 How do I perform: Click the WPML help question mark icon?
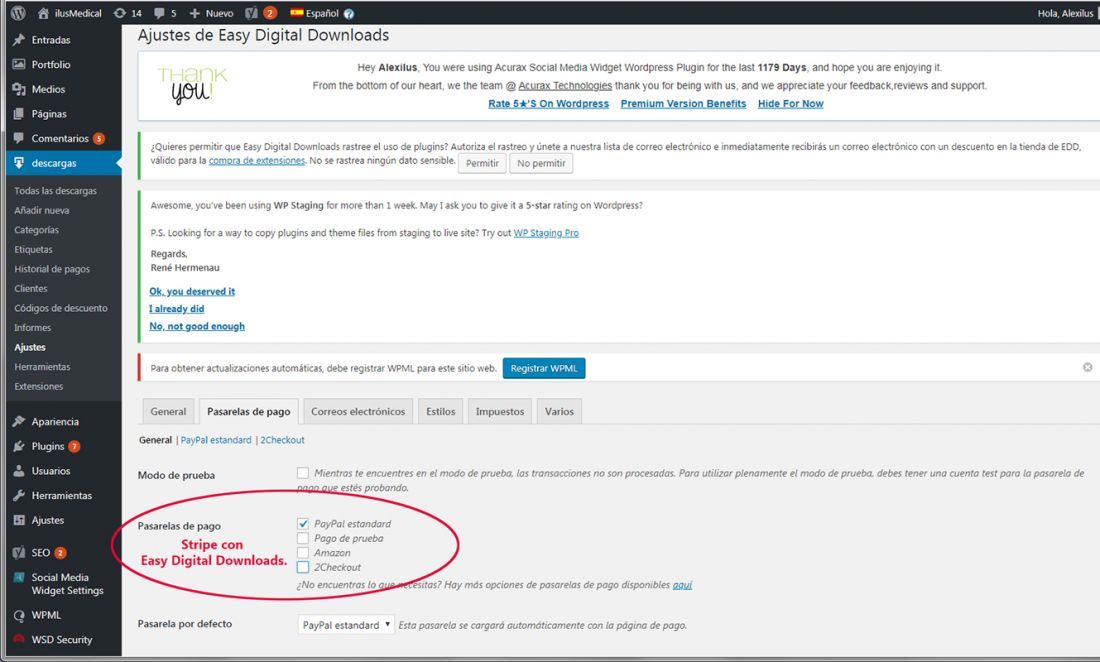point(349,13)
